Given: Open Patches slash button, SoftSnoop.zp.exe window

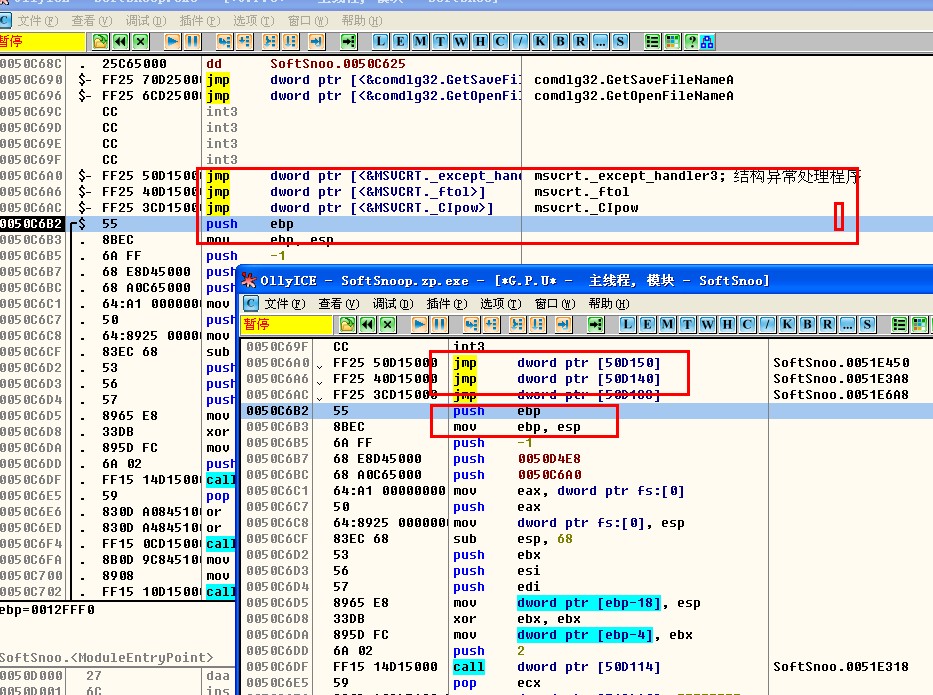Looking at the screenshot, I should click(768, 324).
